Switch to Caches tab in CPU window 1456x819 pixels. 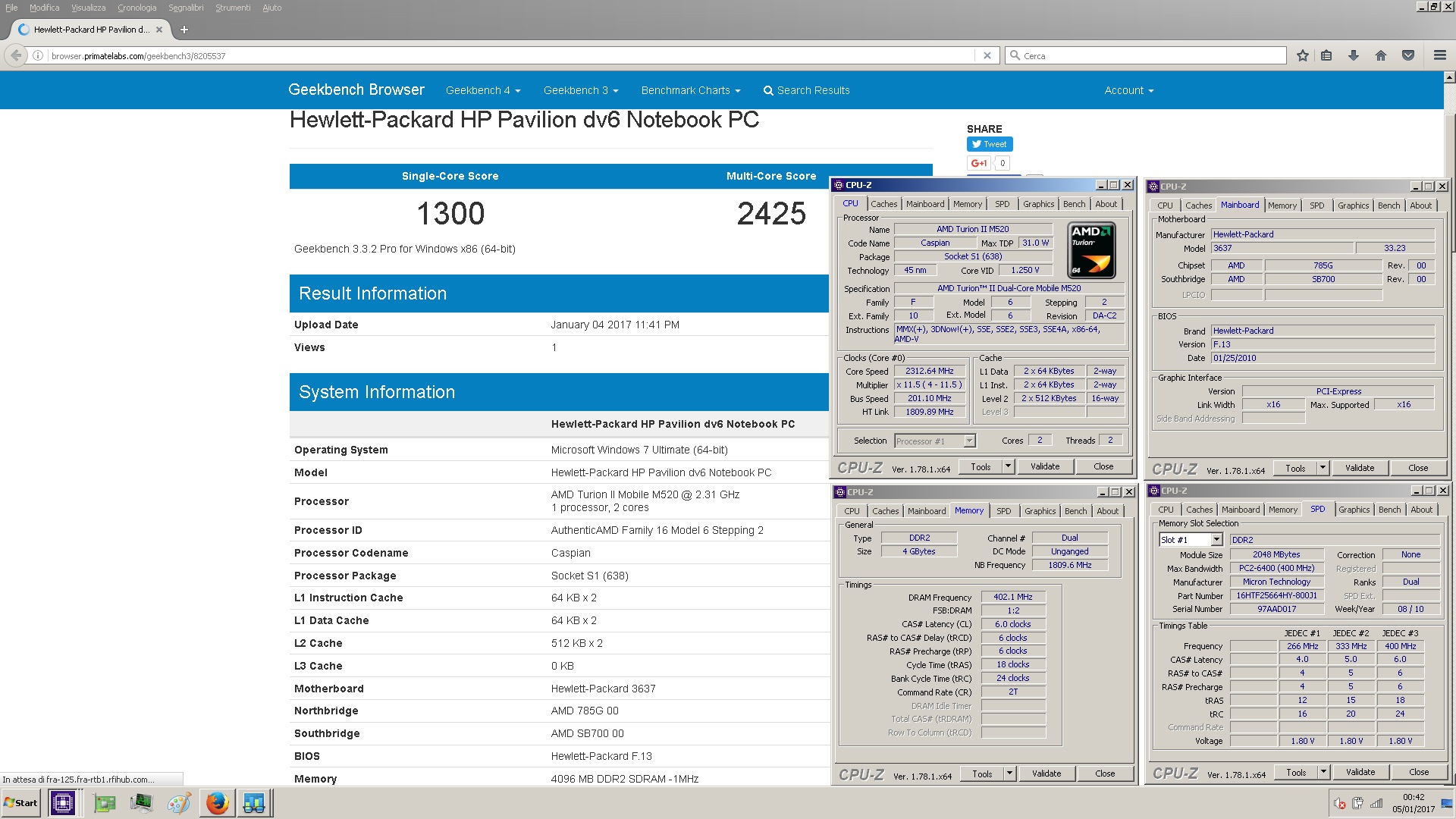click(883, 204)
